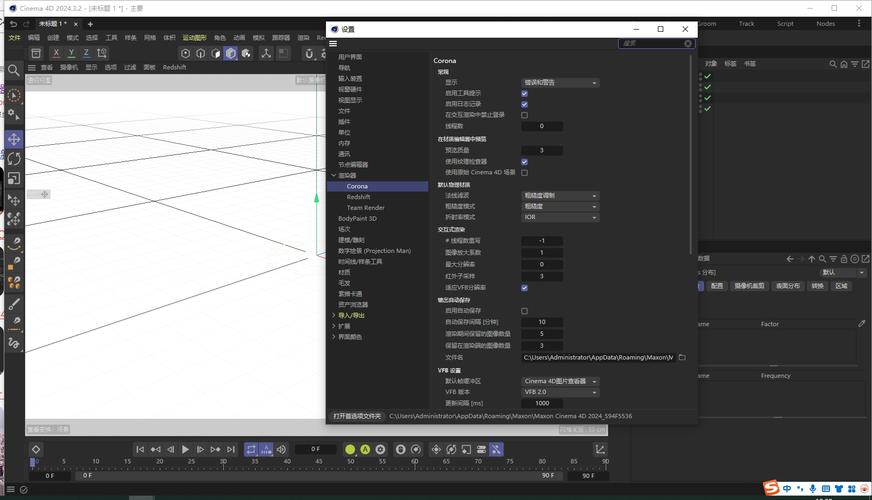Select the Scale tool in the left palette
Screen dimensions: 872x500
[x=14, y=178]
